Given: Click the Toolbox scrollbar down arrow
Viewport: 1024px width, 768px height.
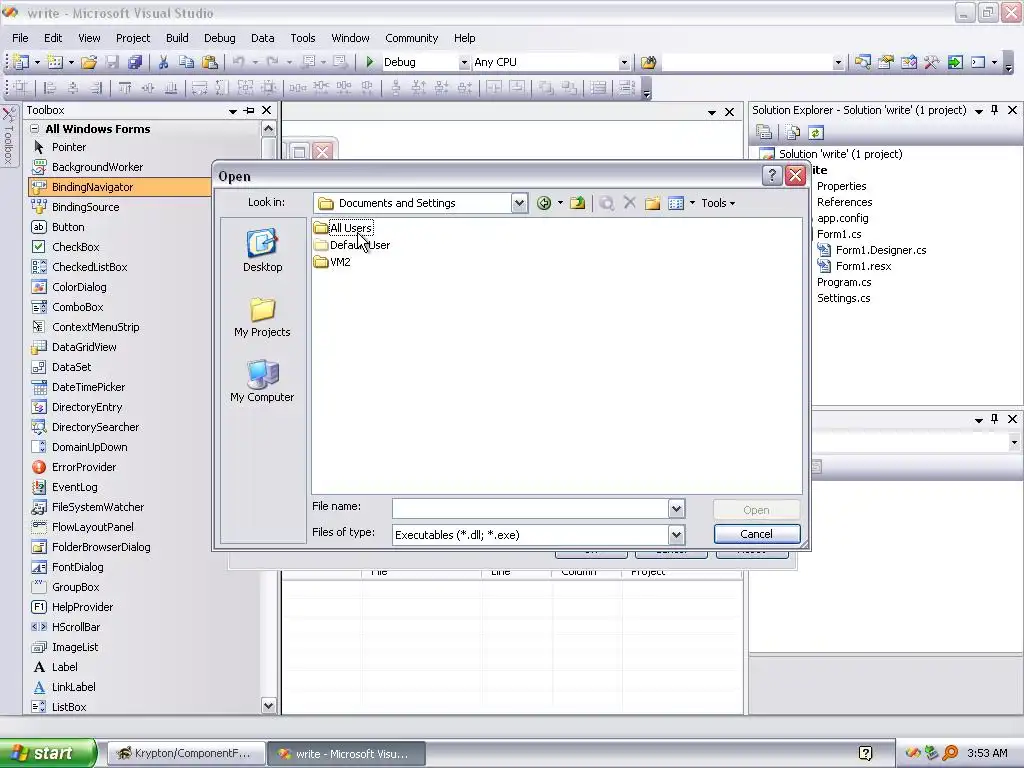Looking at the screenshot, I should point(268,706).
